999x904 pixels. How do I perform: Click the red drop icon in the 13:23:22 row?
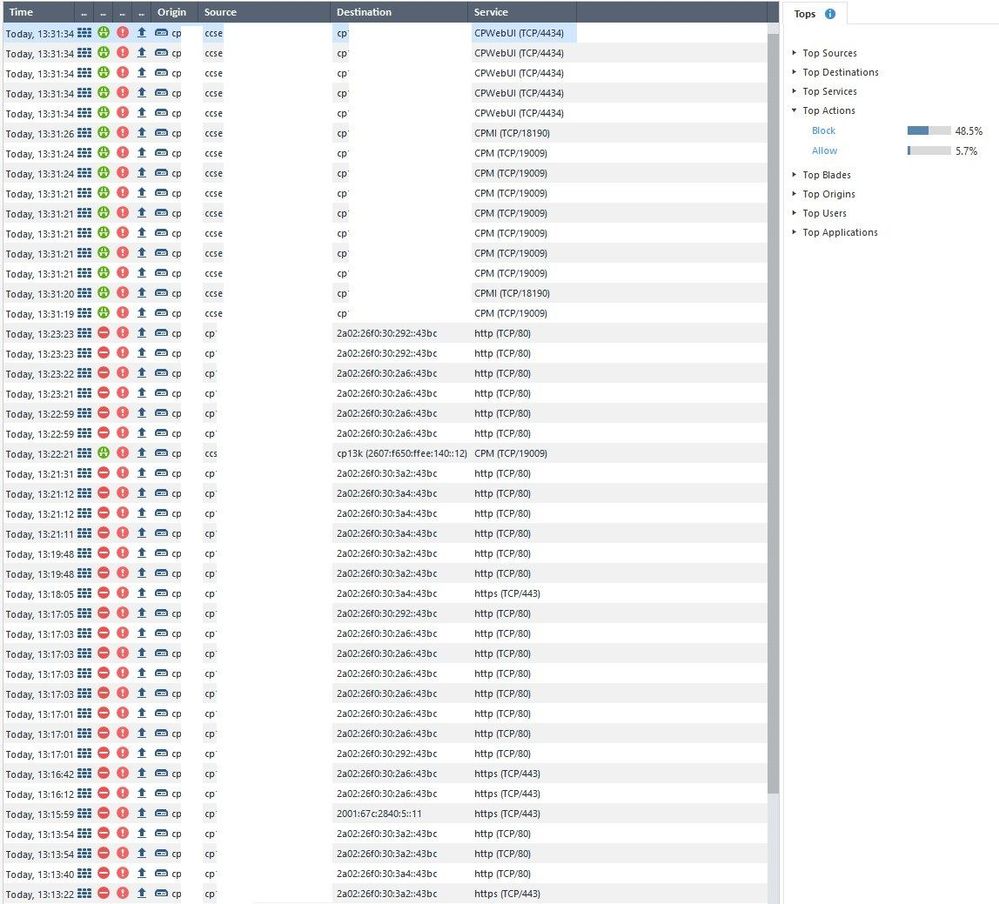103,373
